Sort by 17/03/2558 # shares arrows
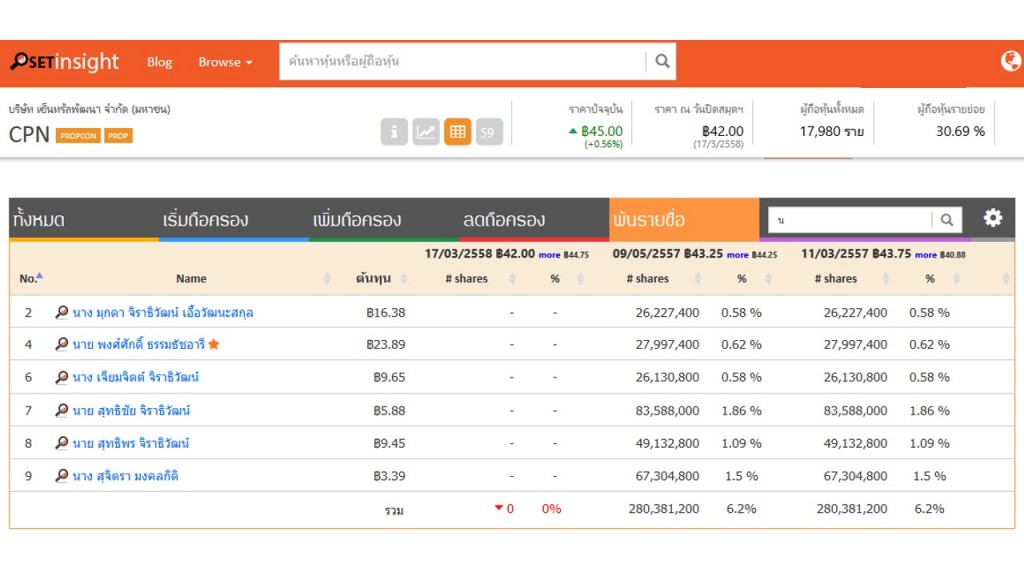The height and width of the screenshot is (576, 1024). 513,279
